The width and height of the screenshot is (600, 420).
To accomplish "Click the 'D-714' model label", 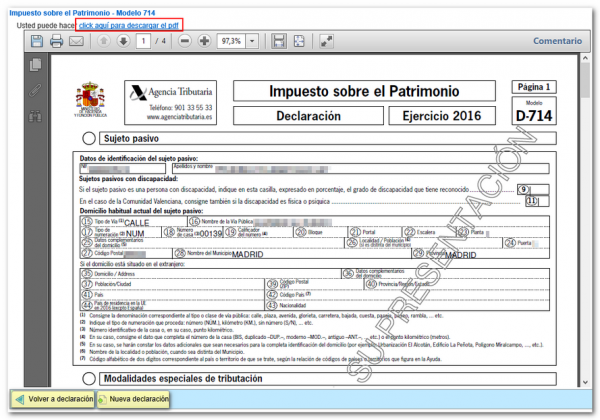I will 534,116.
